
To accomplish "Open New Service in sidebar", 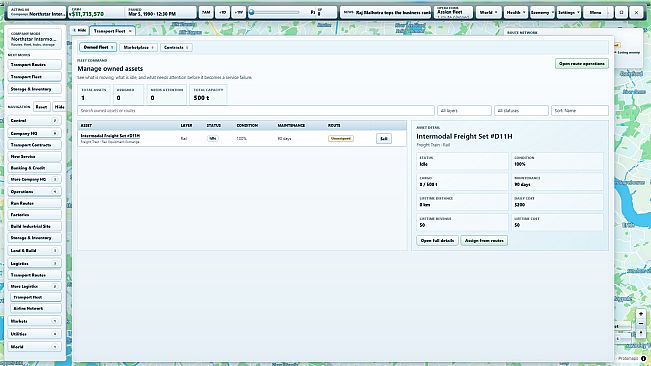I will (x=34, y=156).
